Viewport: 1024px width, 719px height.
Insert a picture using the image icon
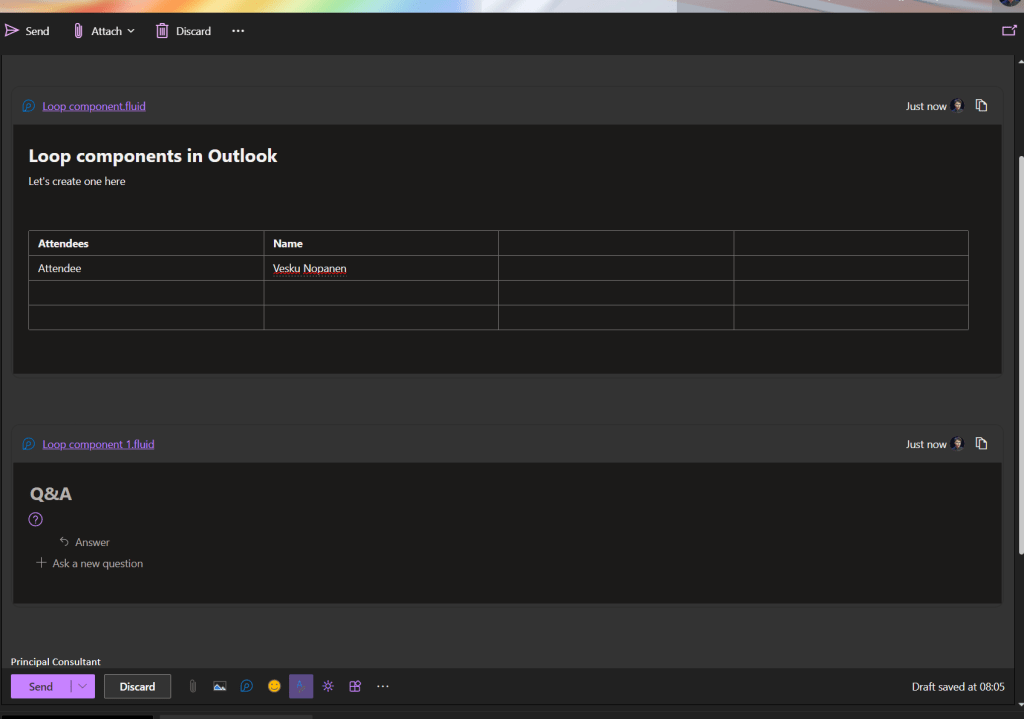[220, 686]
